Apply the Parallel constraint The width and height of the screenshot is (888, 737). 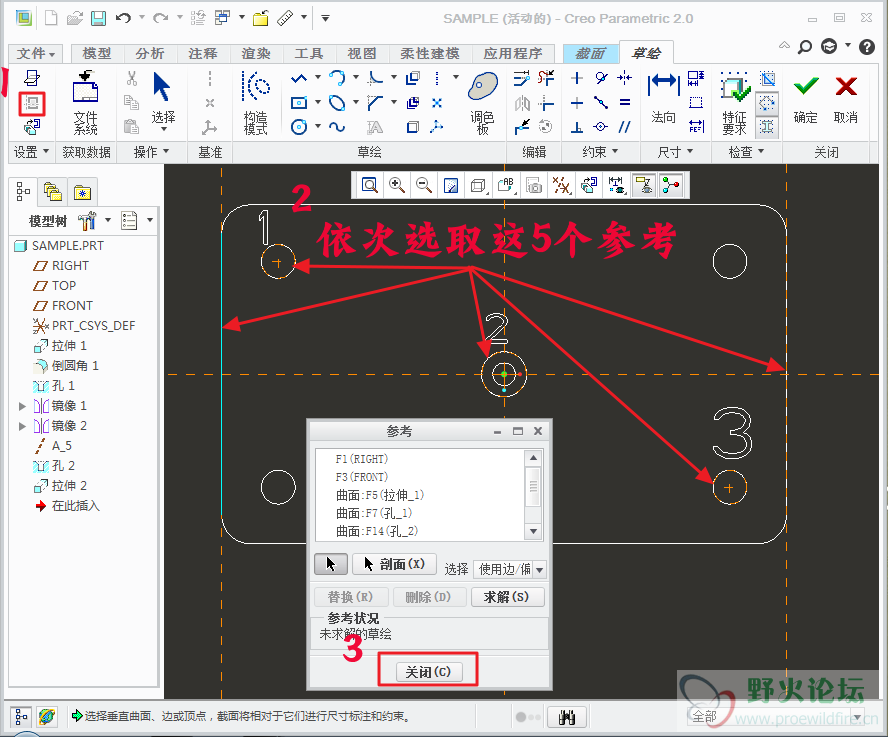click(625, 126)
